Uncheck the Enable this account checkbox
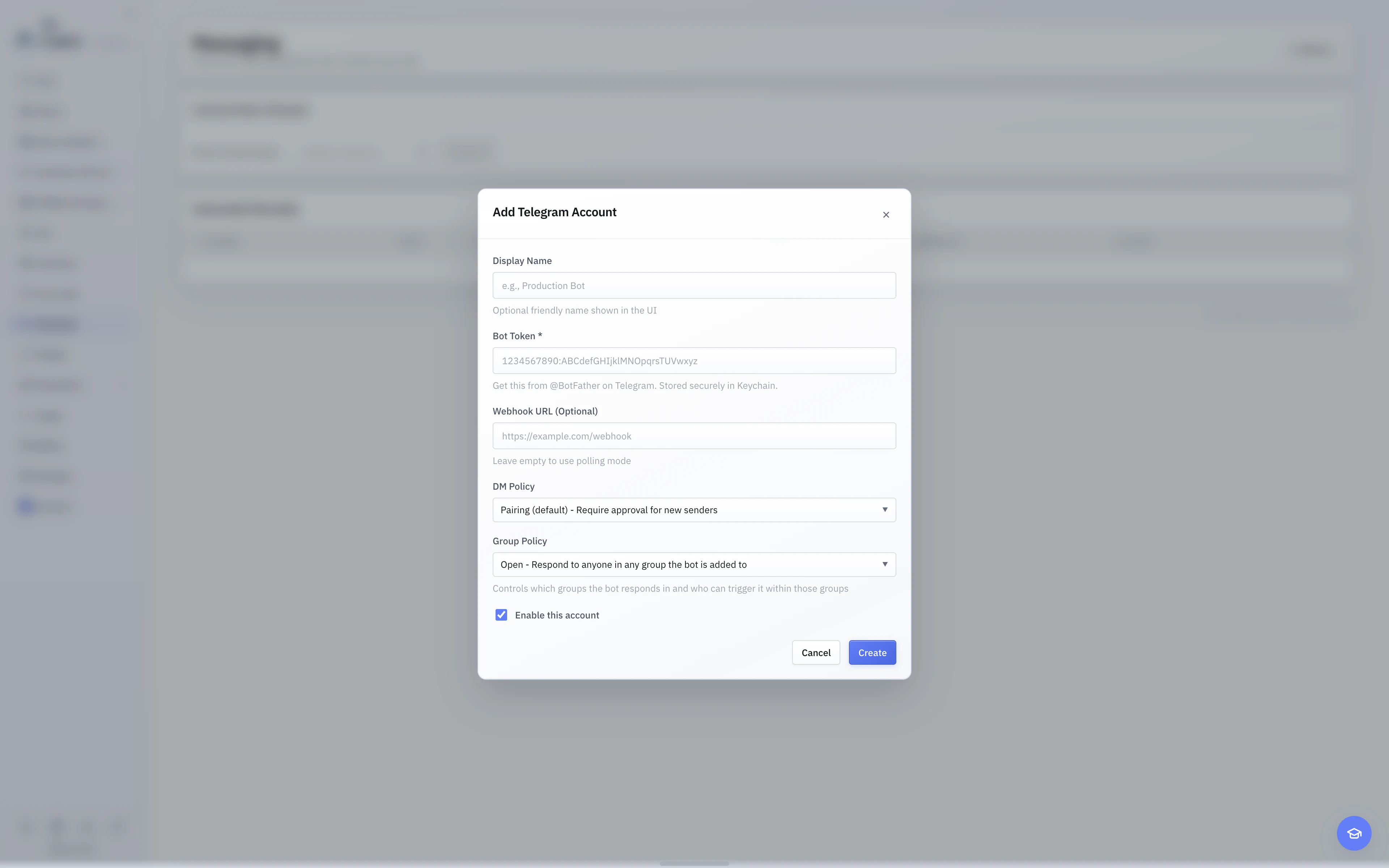Image resolution: width=1389 pixels, height=868 pixels. 501,615
